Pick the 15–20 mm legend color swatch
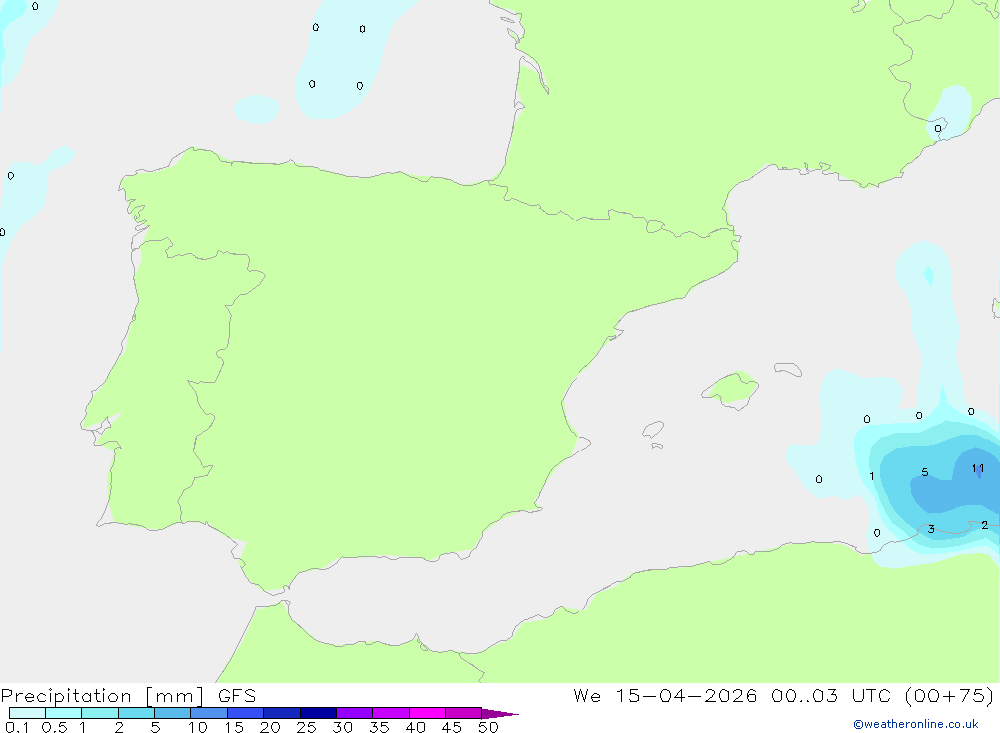 tap(246, 713)
